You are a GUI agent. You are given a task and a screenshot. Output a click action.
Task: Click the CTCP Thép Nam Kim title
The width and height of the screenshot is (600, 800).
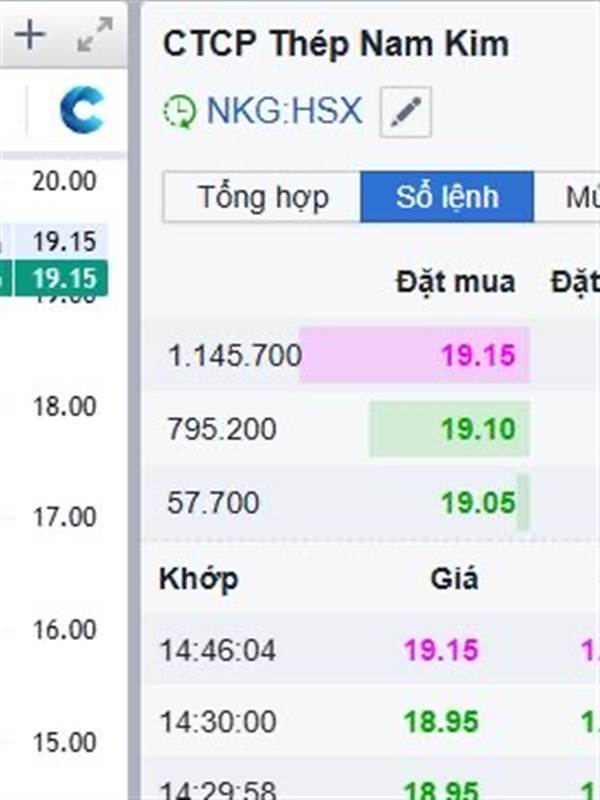click(x=336, y=44)
